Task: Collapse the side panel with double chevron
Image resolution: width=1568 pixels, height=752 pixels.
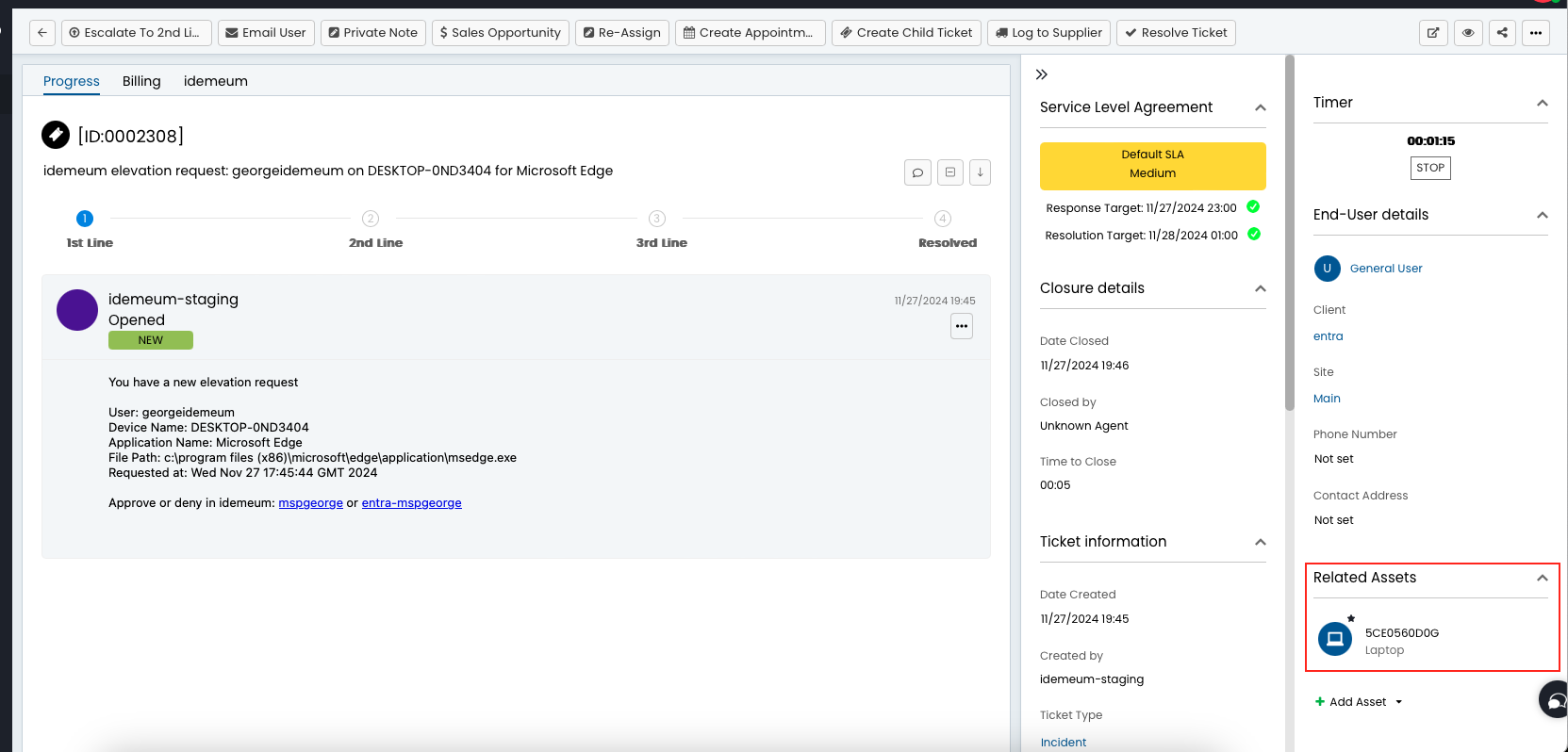Action: tap(1042, 74)
